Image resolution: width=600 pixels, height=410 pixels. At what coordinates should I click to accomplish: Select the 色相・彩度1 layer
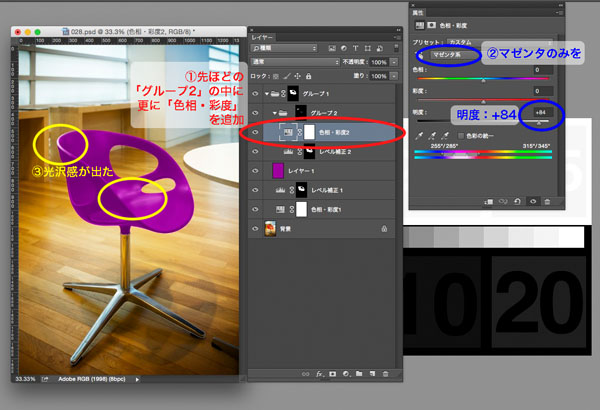tap(331, 210)
